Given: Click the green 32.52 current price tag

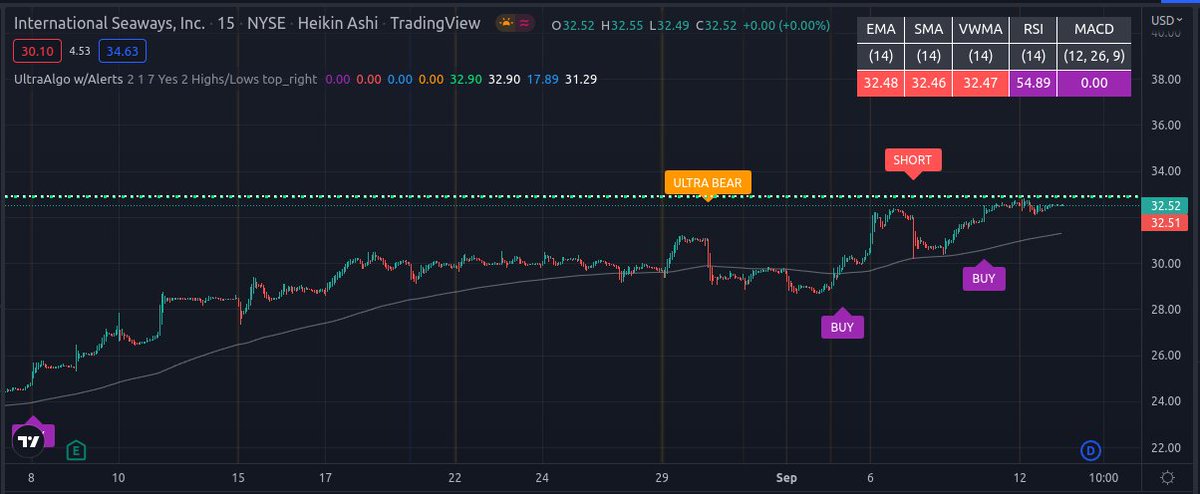Looking at the screenshot, I should (x=1167, y=205).
